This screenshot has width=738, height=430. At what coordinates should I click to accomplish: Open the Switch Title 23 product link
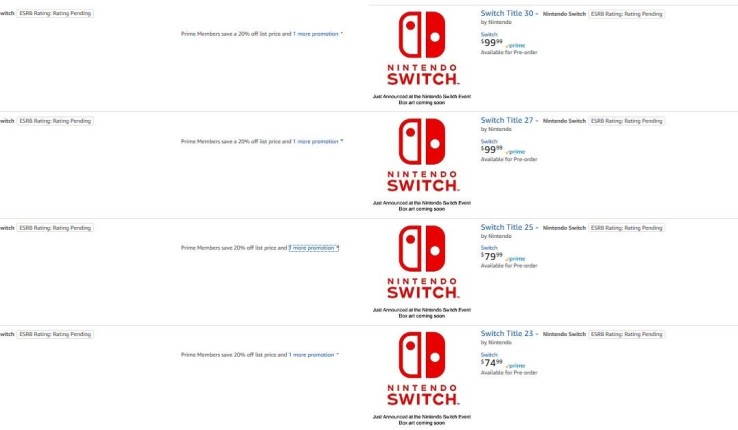[506, 333]
